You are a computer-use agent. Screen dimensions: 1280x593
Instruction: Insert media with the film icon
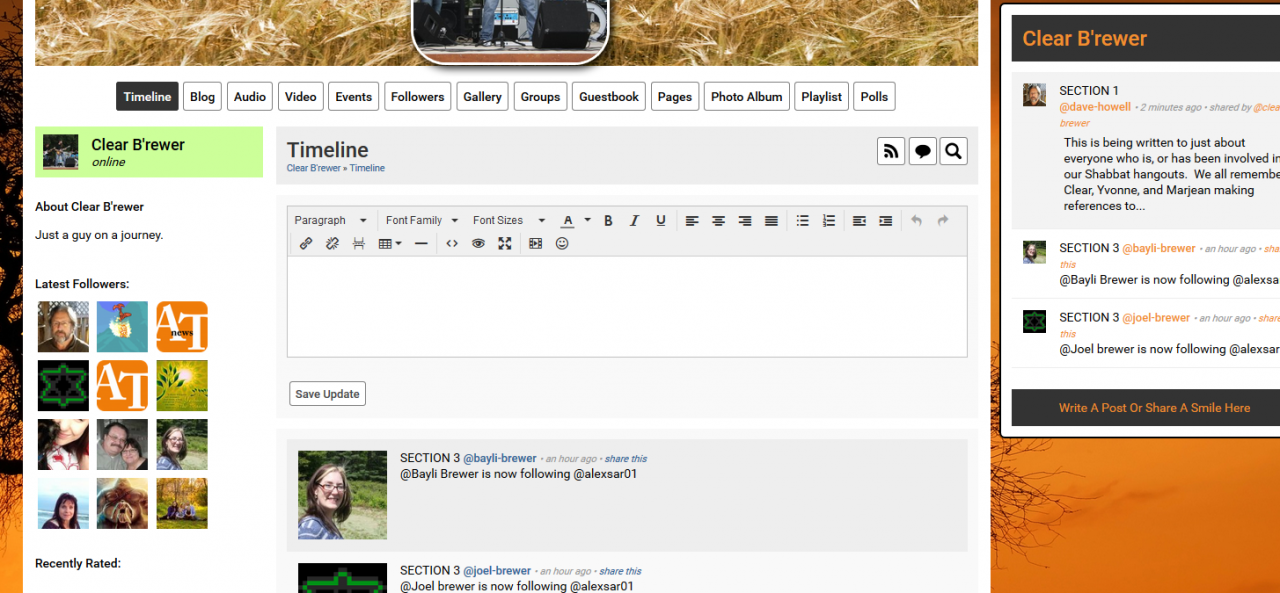(x=535, y=243)
